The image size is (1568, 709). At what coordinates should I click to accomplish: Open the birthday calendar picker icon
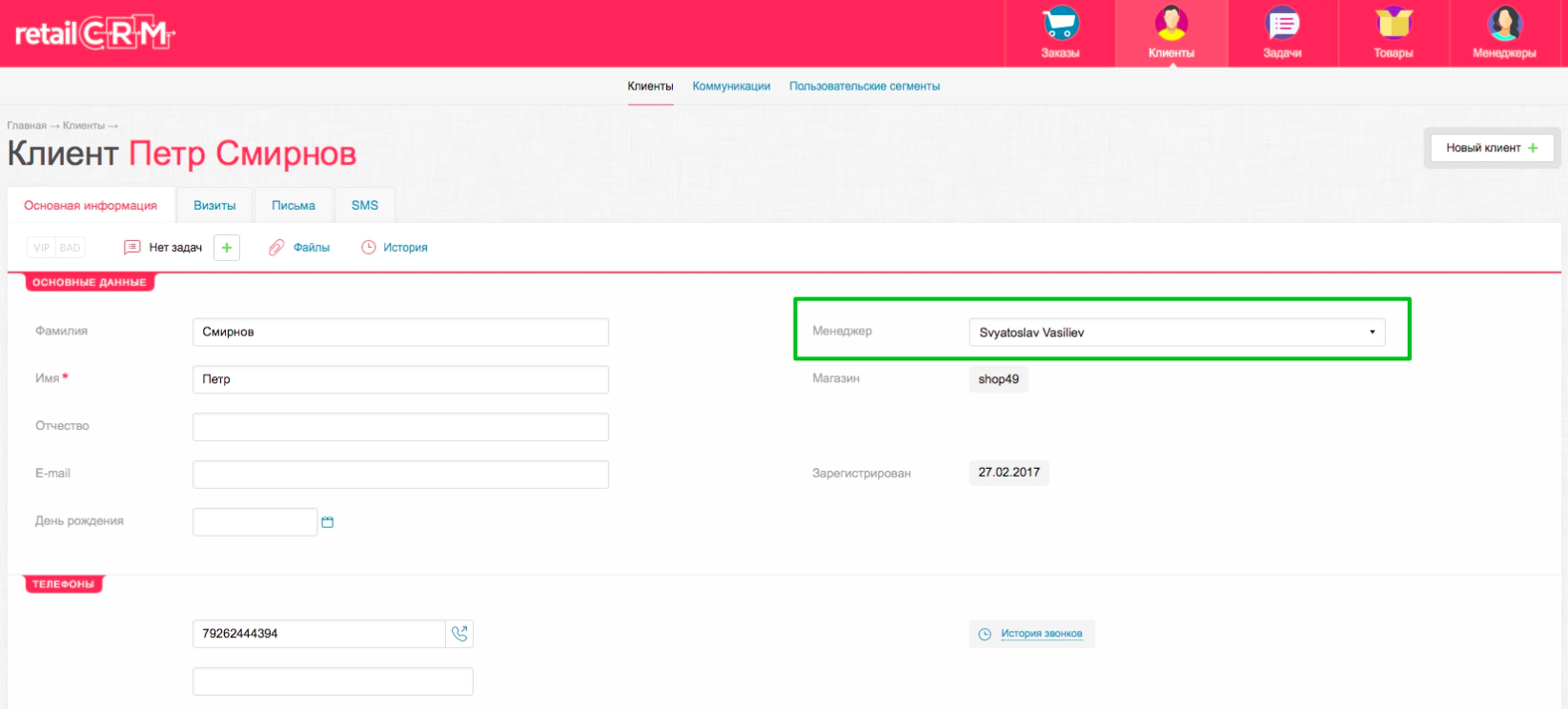click(328, 522)
